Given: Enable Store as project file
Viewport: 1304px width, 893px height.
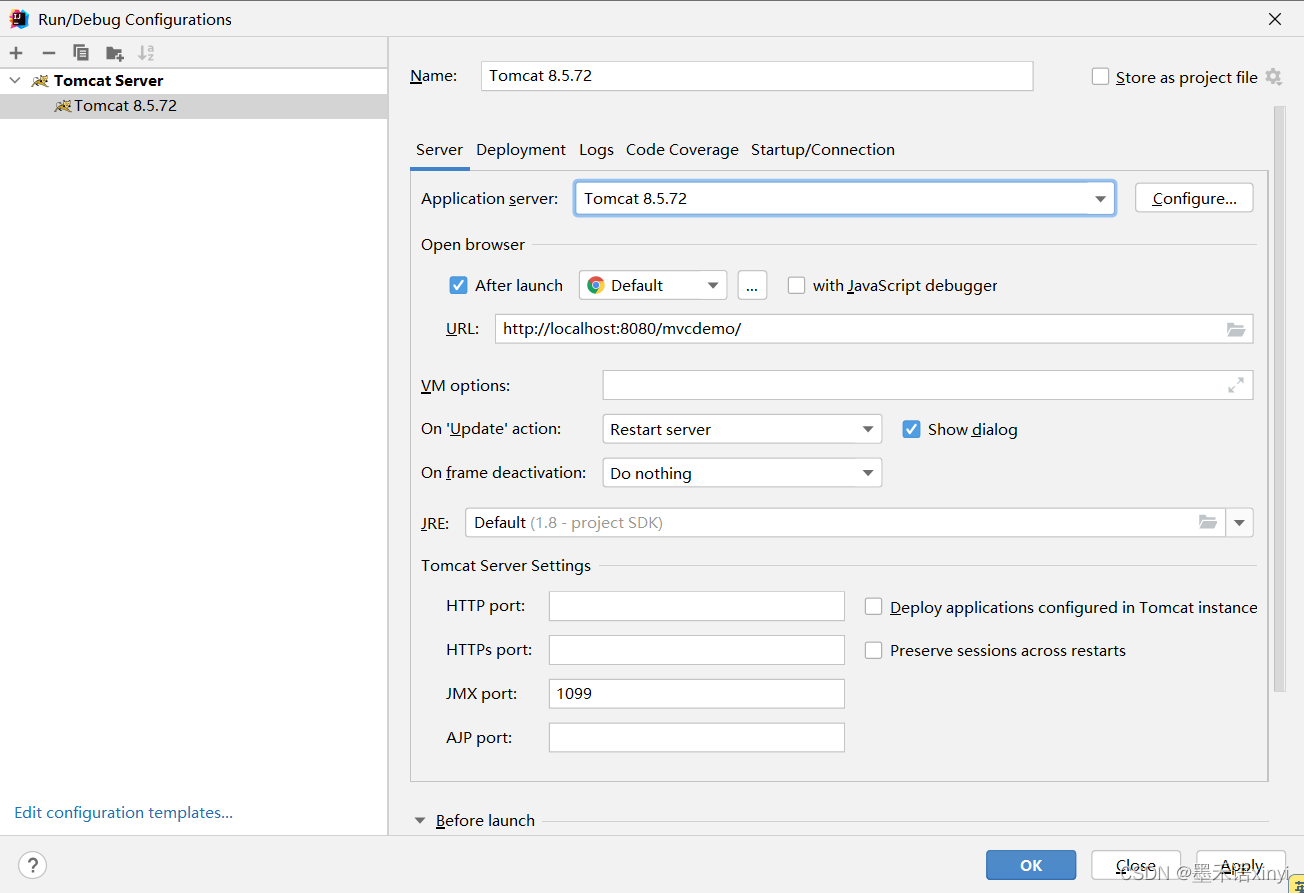Looking at the screenshot, I should (1100, 77).
